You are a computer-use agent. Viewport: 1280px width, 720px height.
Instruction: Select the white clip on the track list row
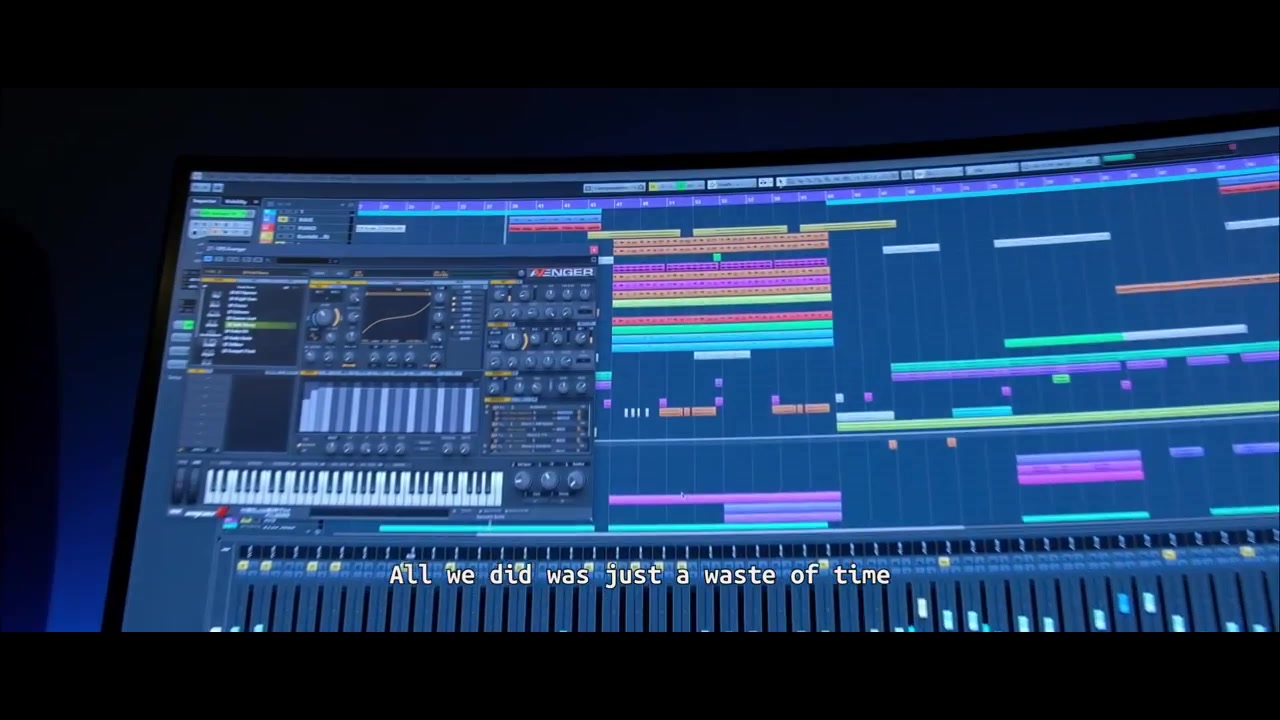pyautogui.click(x=380, y=228)
